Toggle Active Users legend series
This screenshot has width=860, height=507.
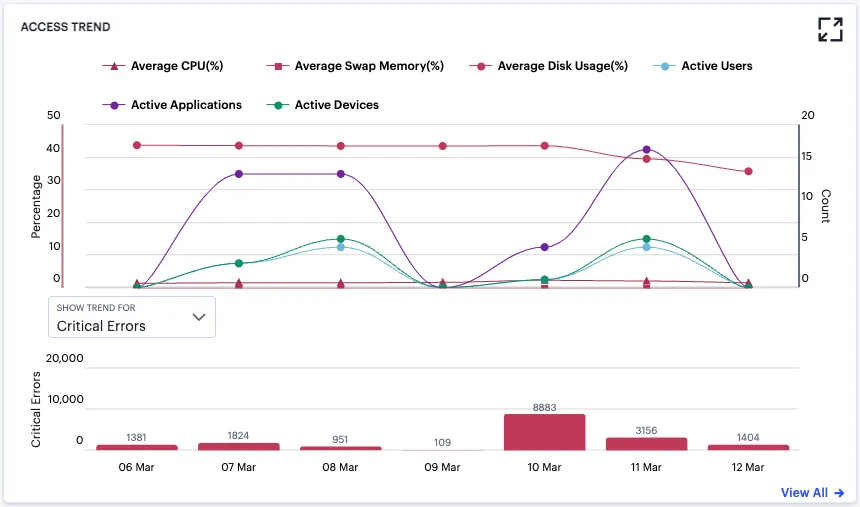[703, 66]
